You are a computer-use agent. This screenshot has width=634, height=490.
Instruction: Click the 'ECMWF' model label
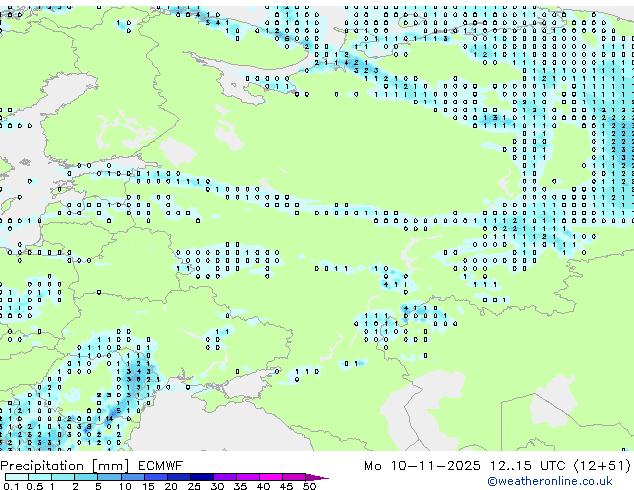[161, 466]
